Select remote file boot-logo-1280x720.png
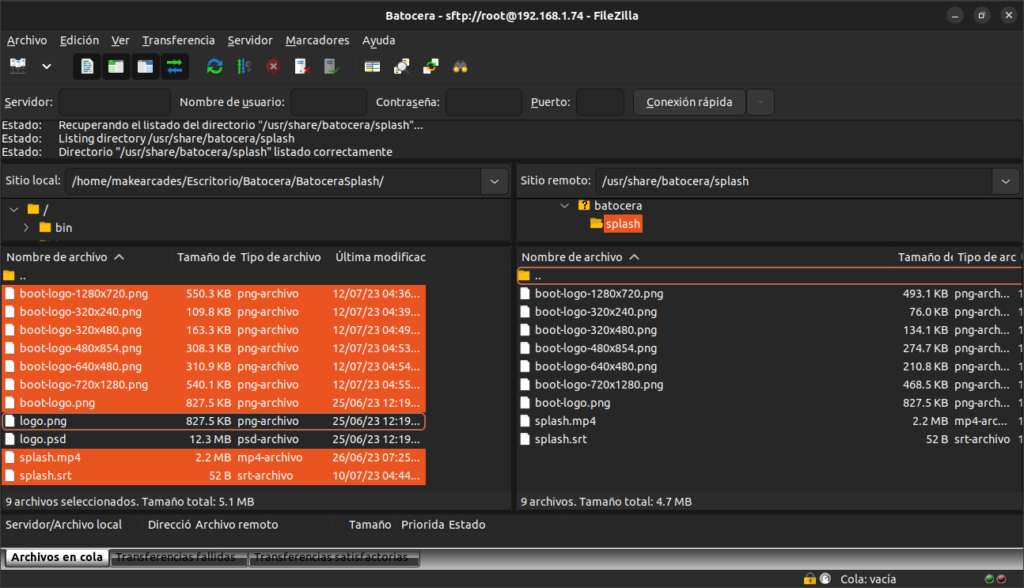This screenshot has width=1024, height=588. click(x=770, y=293)
